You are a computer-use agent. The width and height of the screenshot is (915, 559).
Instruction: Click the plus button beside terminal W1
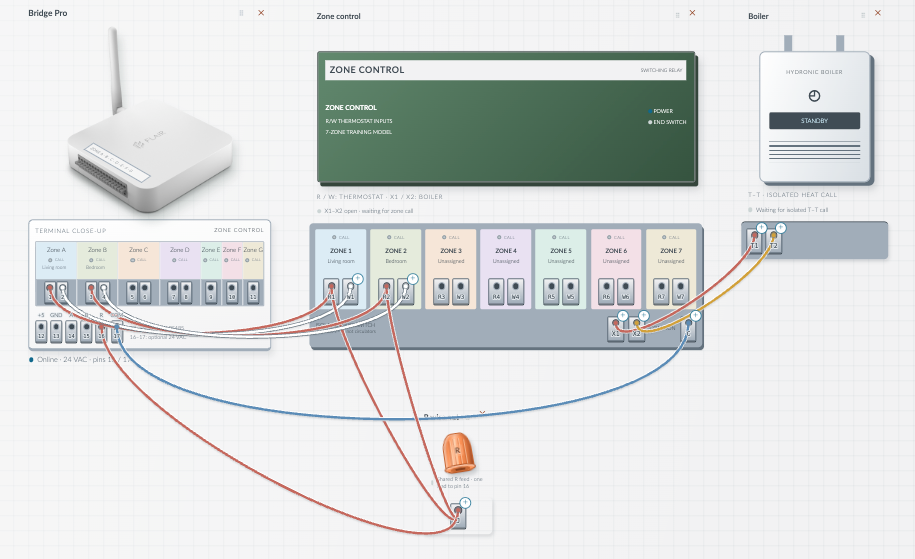point(358,279)
